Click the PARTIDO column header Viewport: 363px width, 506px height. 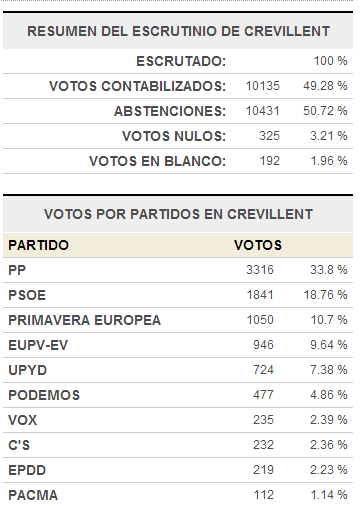(38, 245)
